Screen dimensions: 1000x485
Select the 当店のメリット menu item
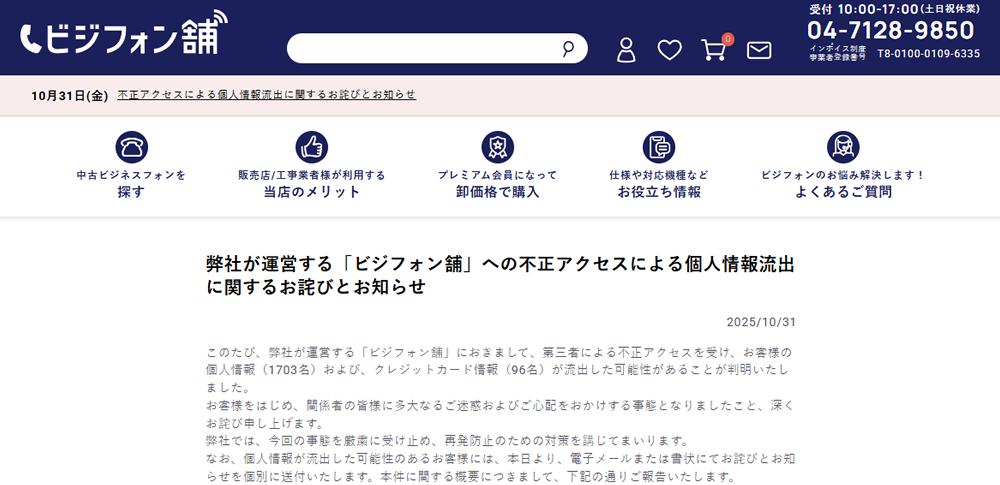click(x=311, y=191)
